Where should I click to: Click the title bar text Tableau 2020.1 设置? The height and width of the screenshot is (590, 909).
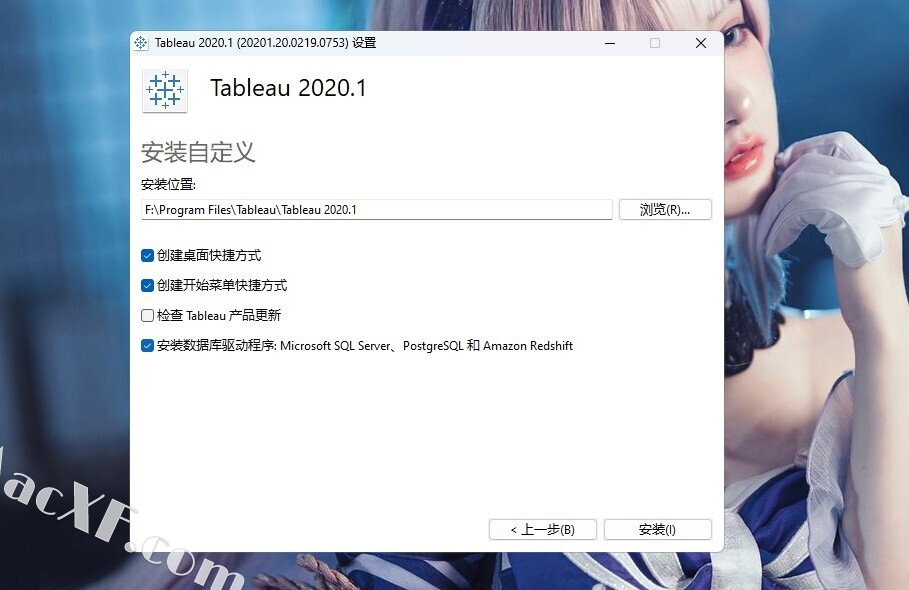(x=266, y=43)
